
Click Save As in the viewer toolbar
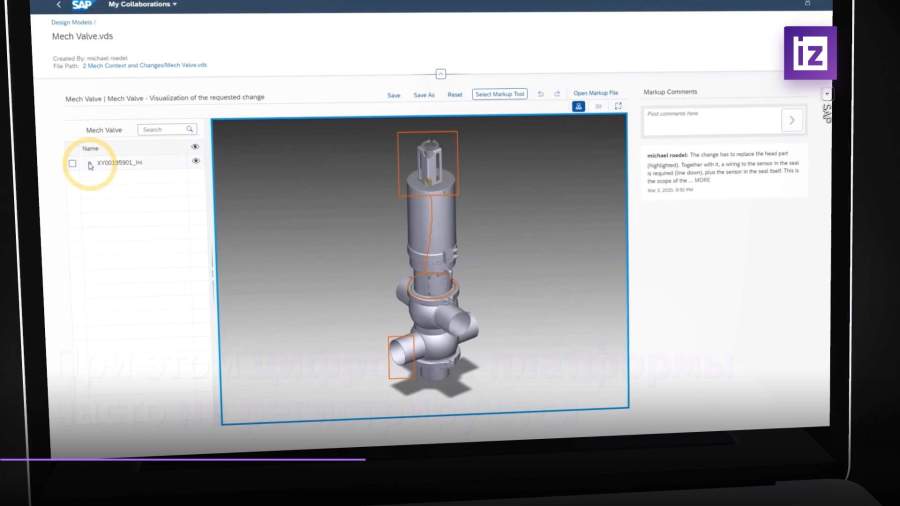click(424, 95)
